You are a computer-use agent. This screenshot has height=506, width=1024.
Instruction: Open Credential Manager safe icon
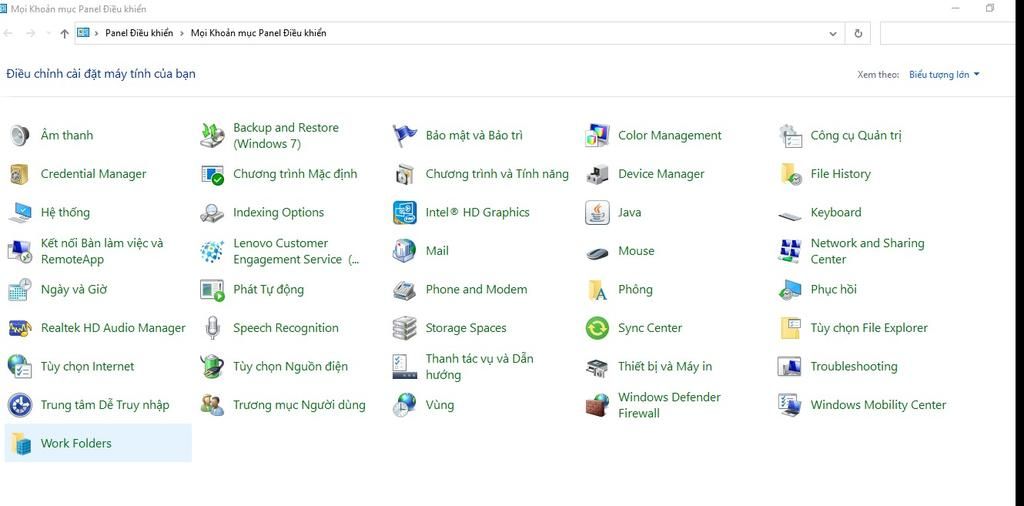[20, 174]
